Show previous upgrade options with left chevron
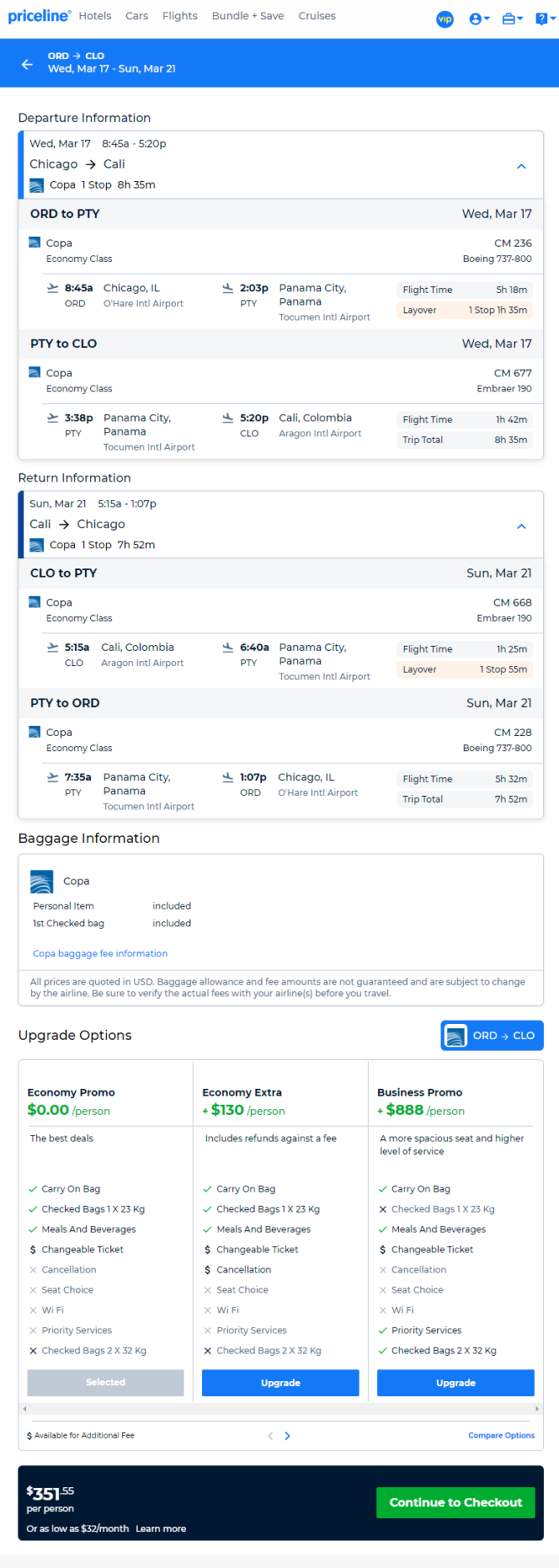Viewport: 559px width, 1568px height. 269,1435
